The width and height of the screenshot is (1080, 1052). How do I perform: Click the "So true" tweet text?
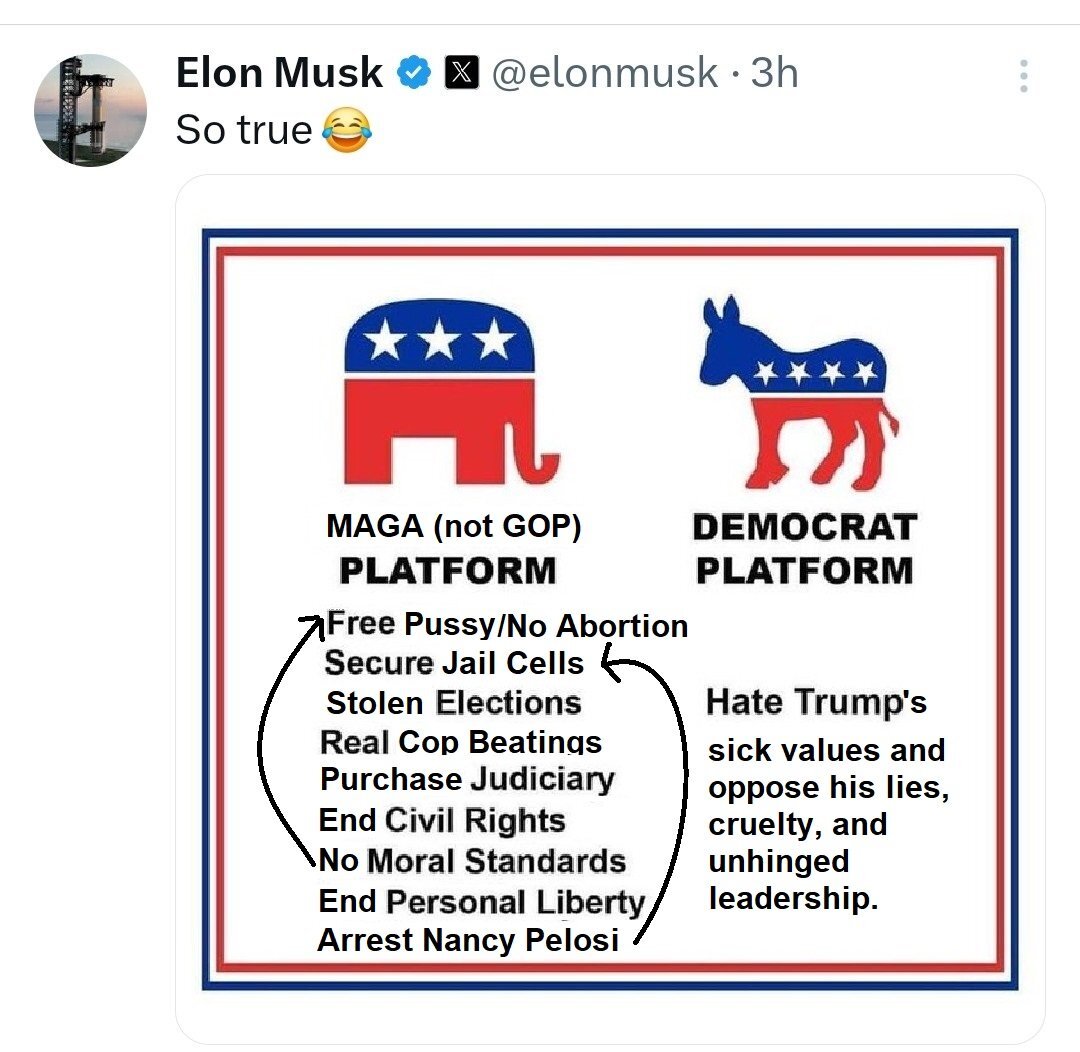pyautogui.click(x=244, y=130)
